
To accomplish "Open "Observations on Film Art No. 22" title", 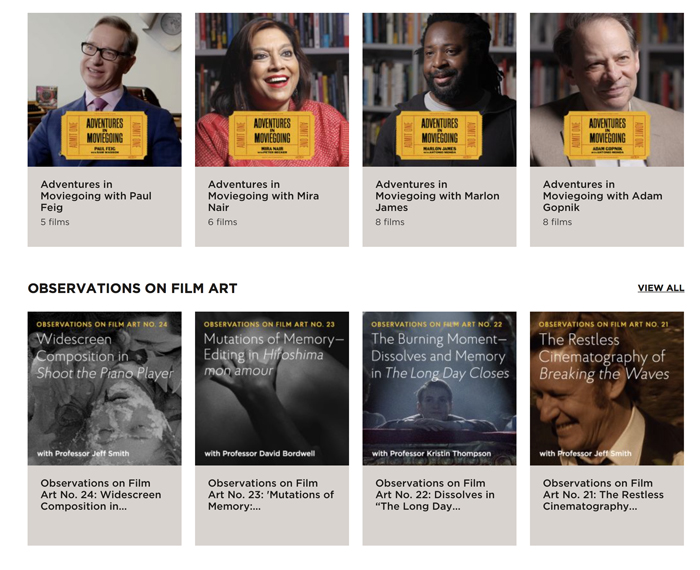I will 434,494.
